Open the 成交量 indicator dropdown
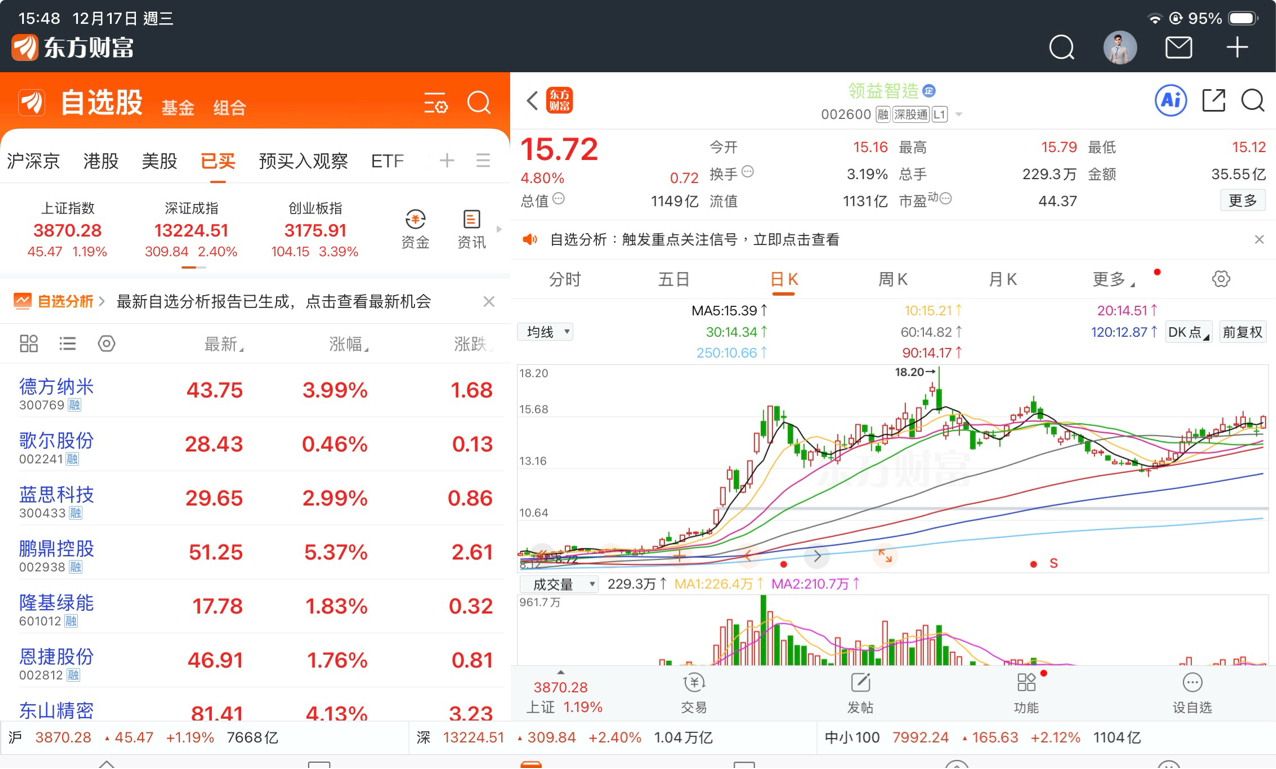Image resolution: width=1276 pixels, height=769 pixels. tap(559, 584)
